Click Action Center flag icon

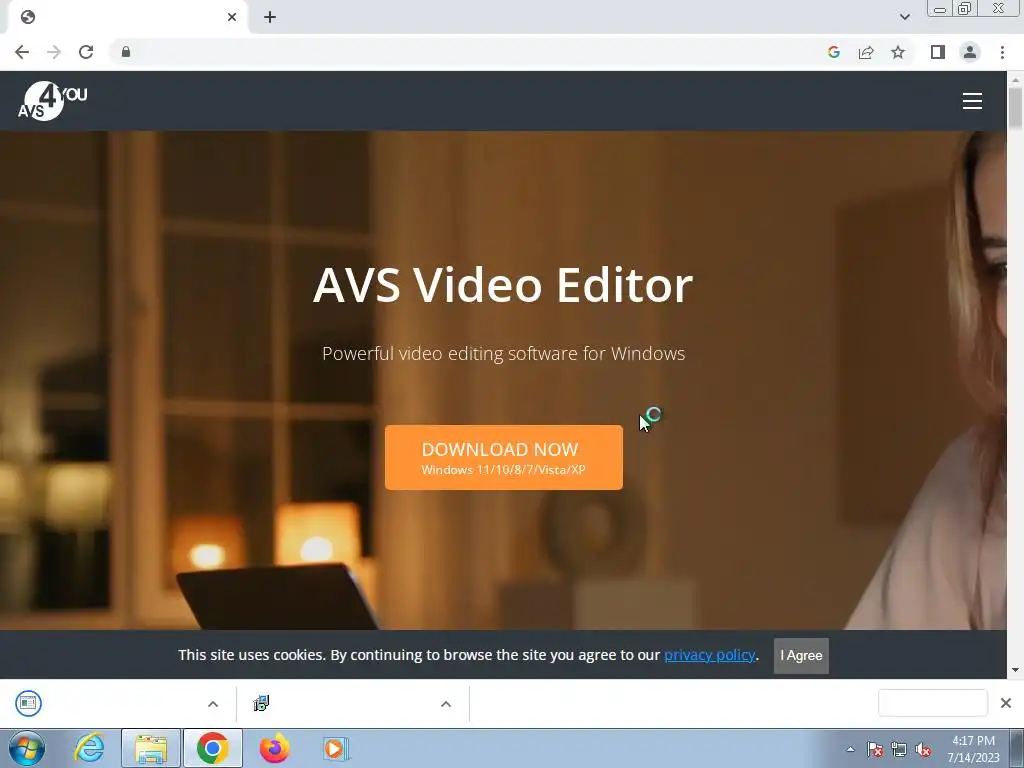pos(874,749)
